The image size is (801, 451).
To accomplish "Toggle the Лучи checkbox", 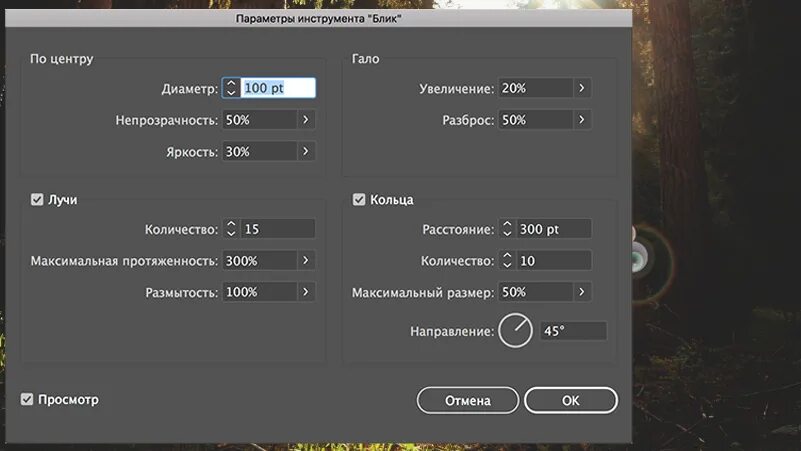I will click(37, 199).
